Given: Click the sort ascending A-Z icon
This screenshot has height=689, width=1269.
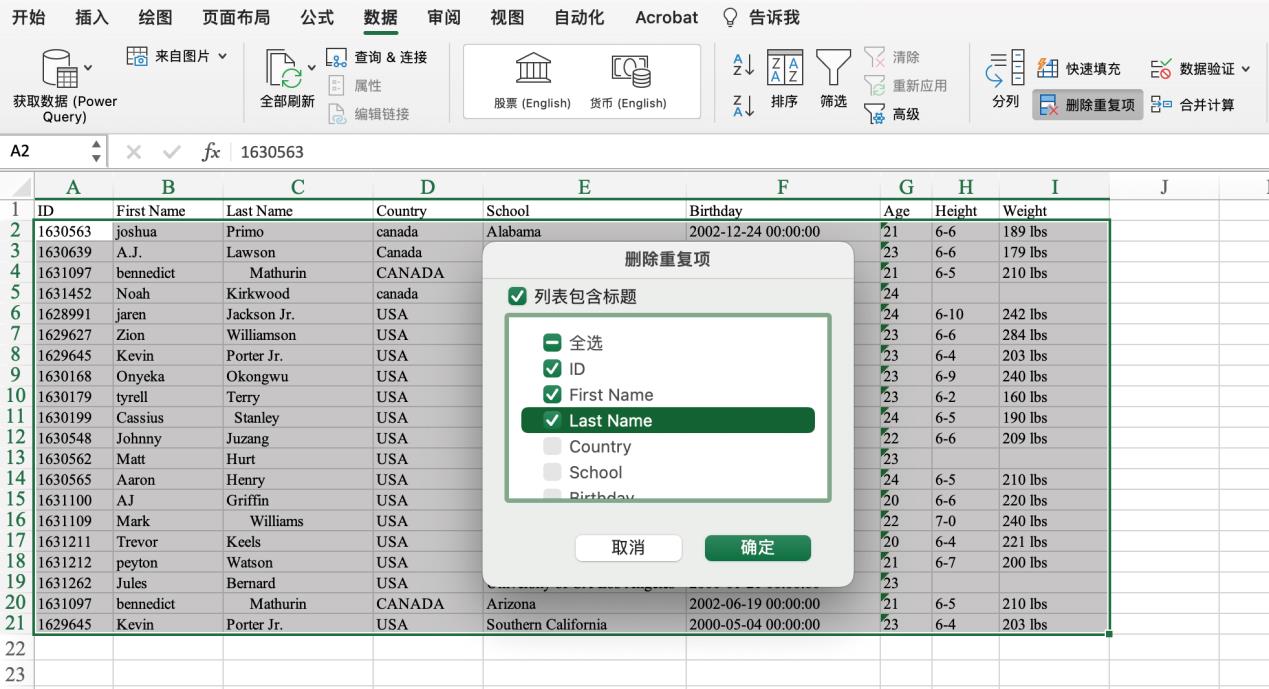Looking at the screenshot, I should (x=743, y=65).
